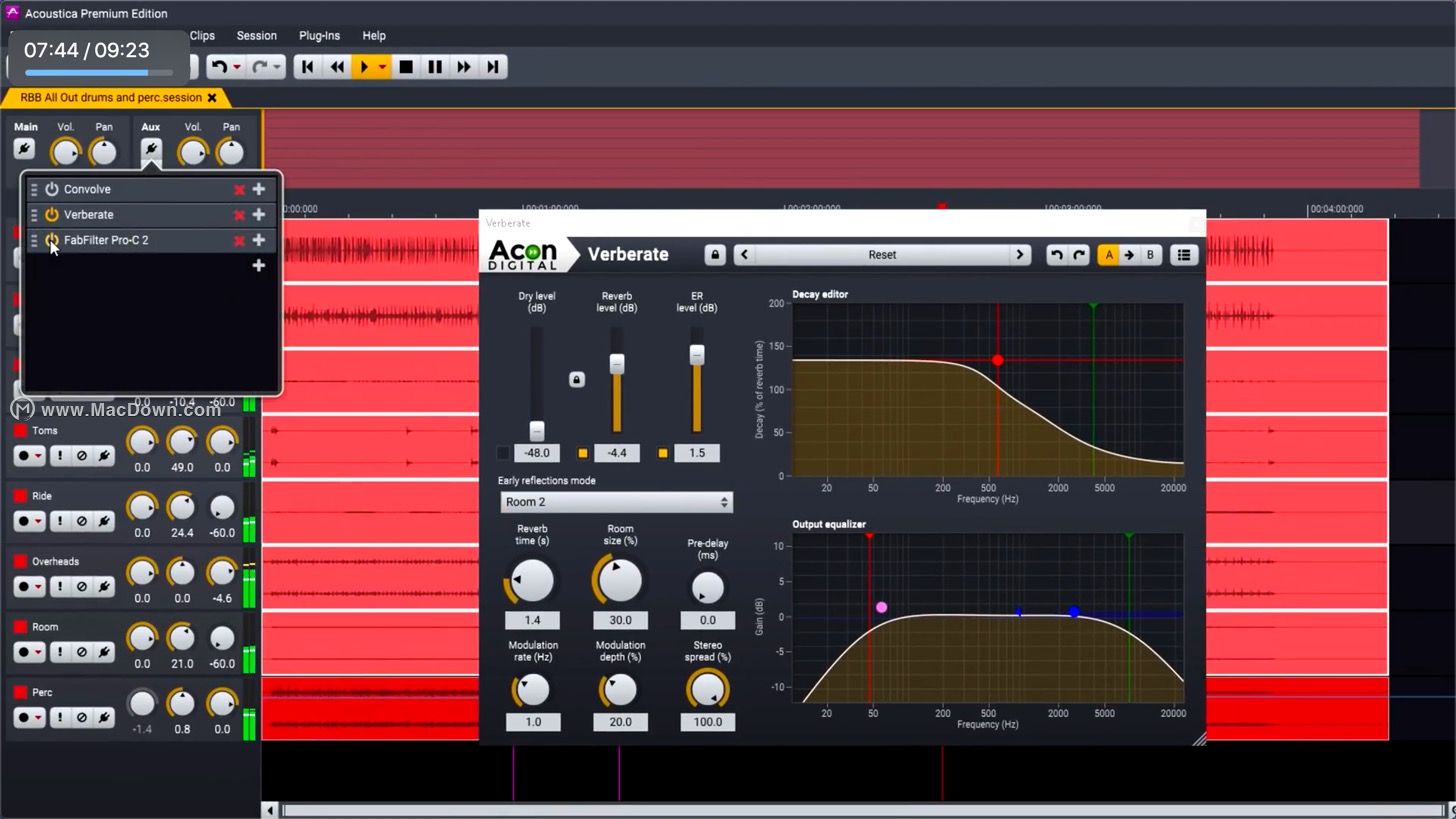Click the rewind transport button

click(337, 67)
